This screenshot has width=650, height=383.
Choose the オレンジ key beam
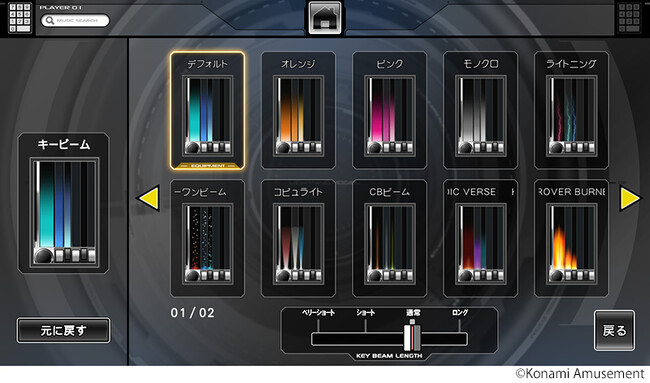click(x=298, y=110)
